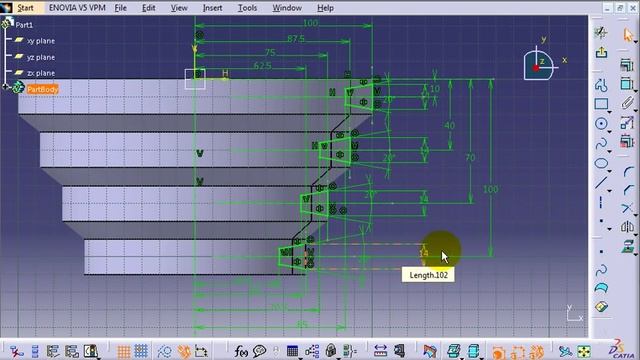Expand the Circle tool flyout arrow

coord(609,132)
